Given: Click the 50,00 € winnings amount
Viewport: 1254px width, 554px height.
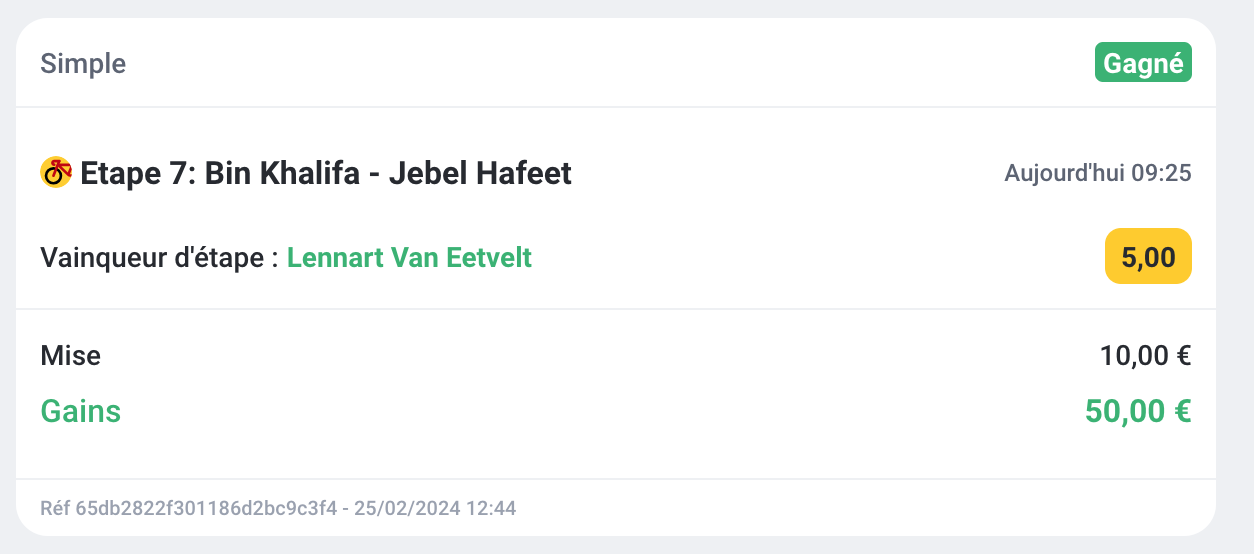Looking at the screenshot, I should (x=1137, y=411).
